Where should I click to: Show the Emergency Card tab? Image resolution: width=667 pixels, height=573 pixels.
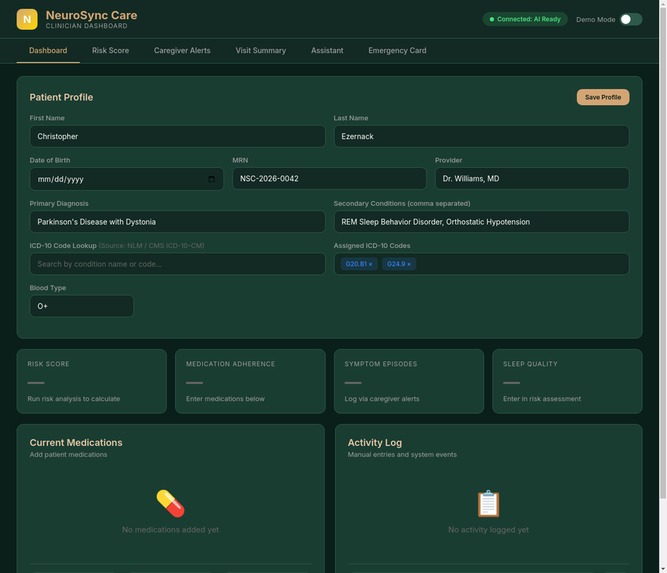(x=397, y=51)
